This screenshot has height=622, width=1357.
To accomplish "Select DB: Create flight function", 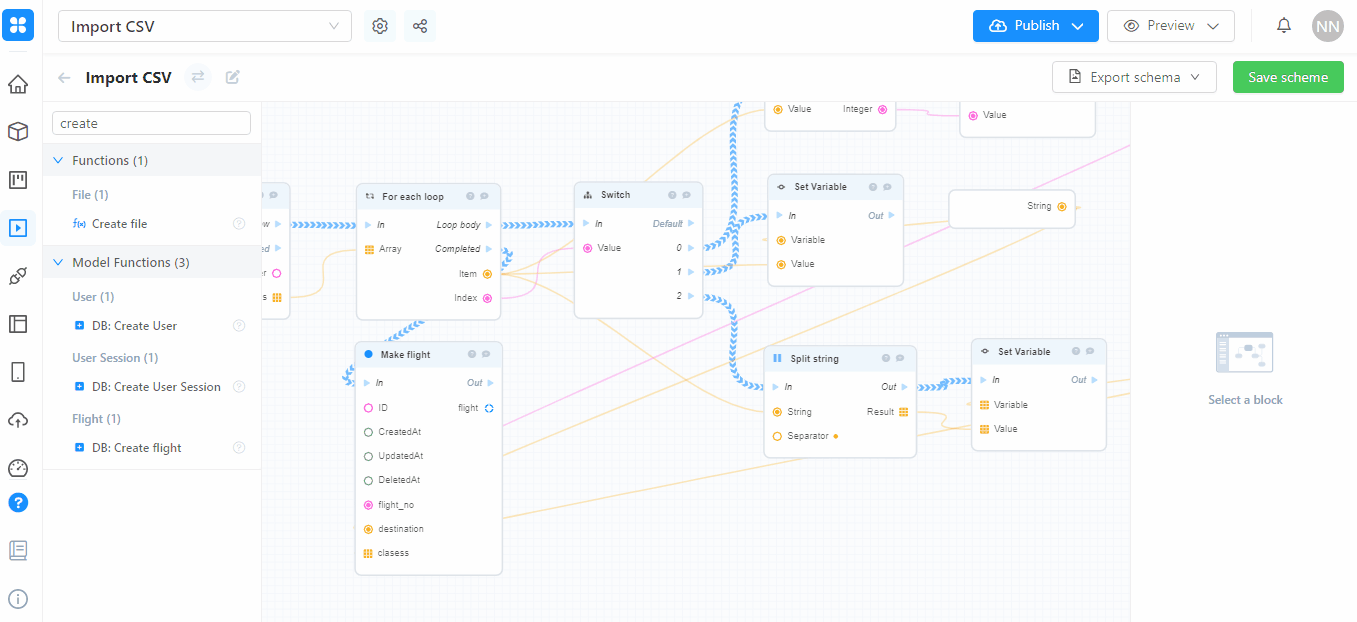I will [136, 448].
